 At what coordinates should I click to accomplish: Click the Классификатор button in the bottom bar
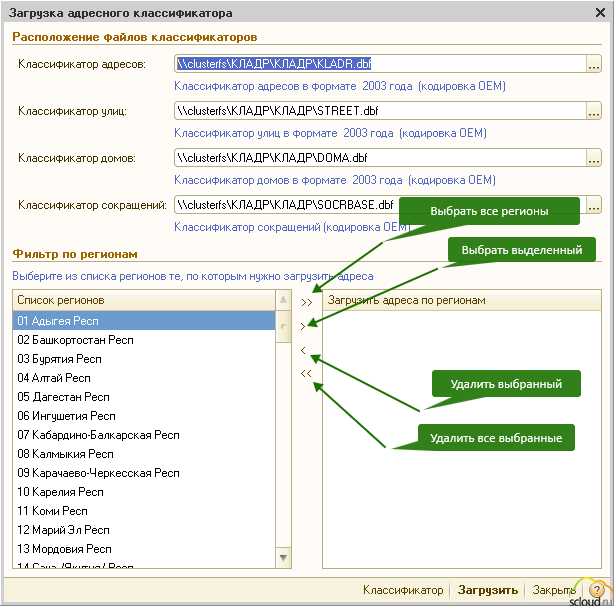[403, 590]
